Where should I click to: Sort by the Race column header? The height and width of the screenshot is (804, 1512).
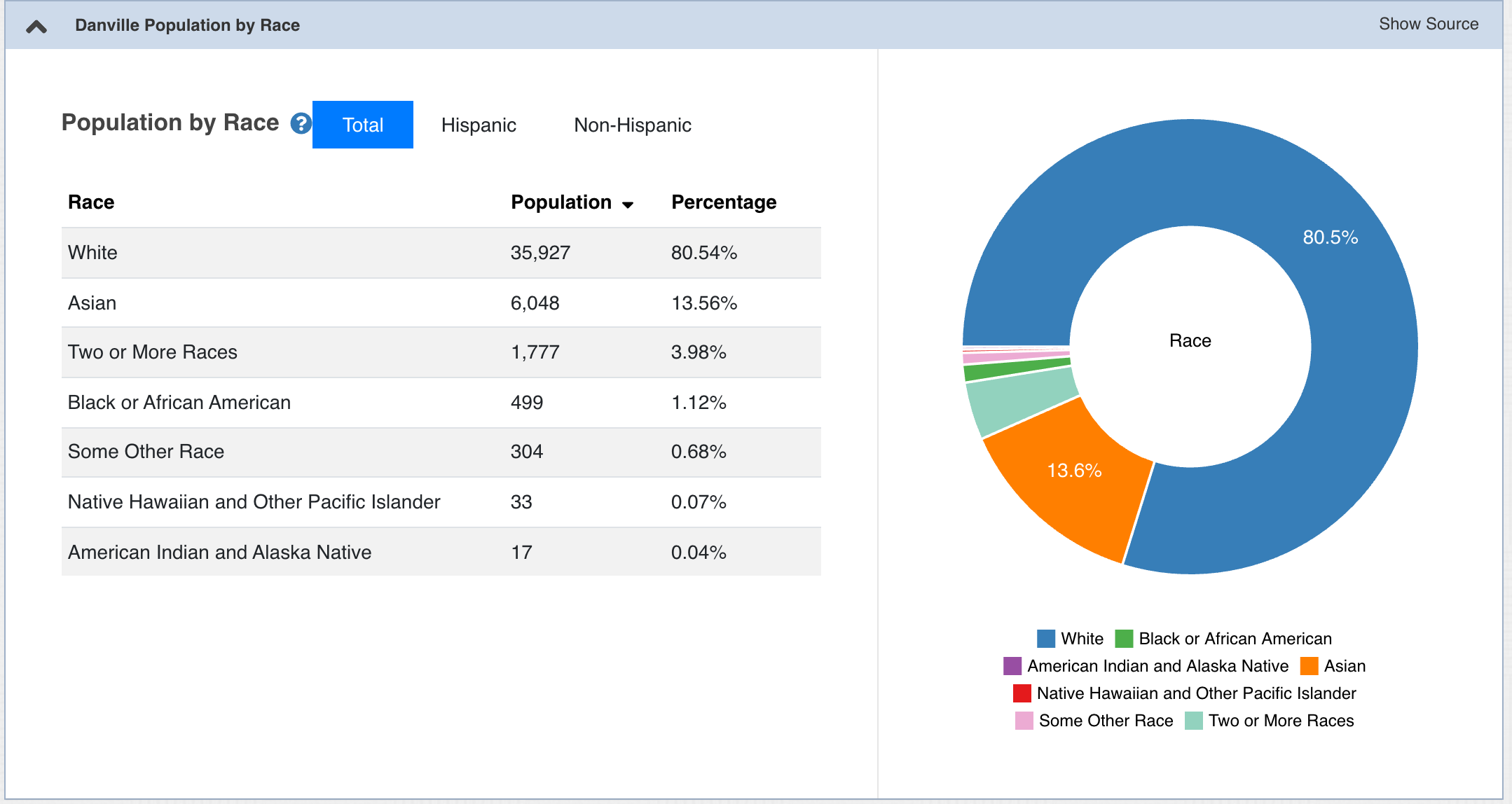[91, 202]
